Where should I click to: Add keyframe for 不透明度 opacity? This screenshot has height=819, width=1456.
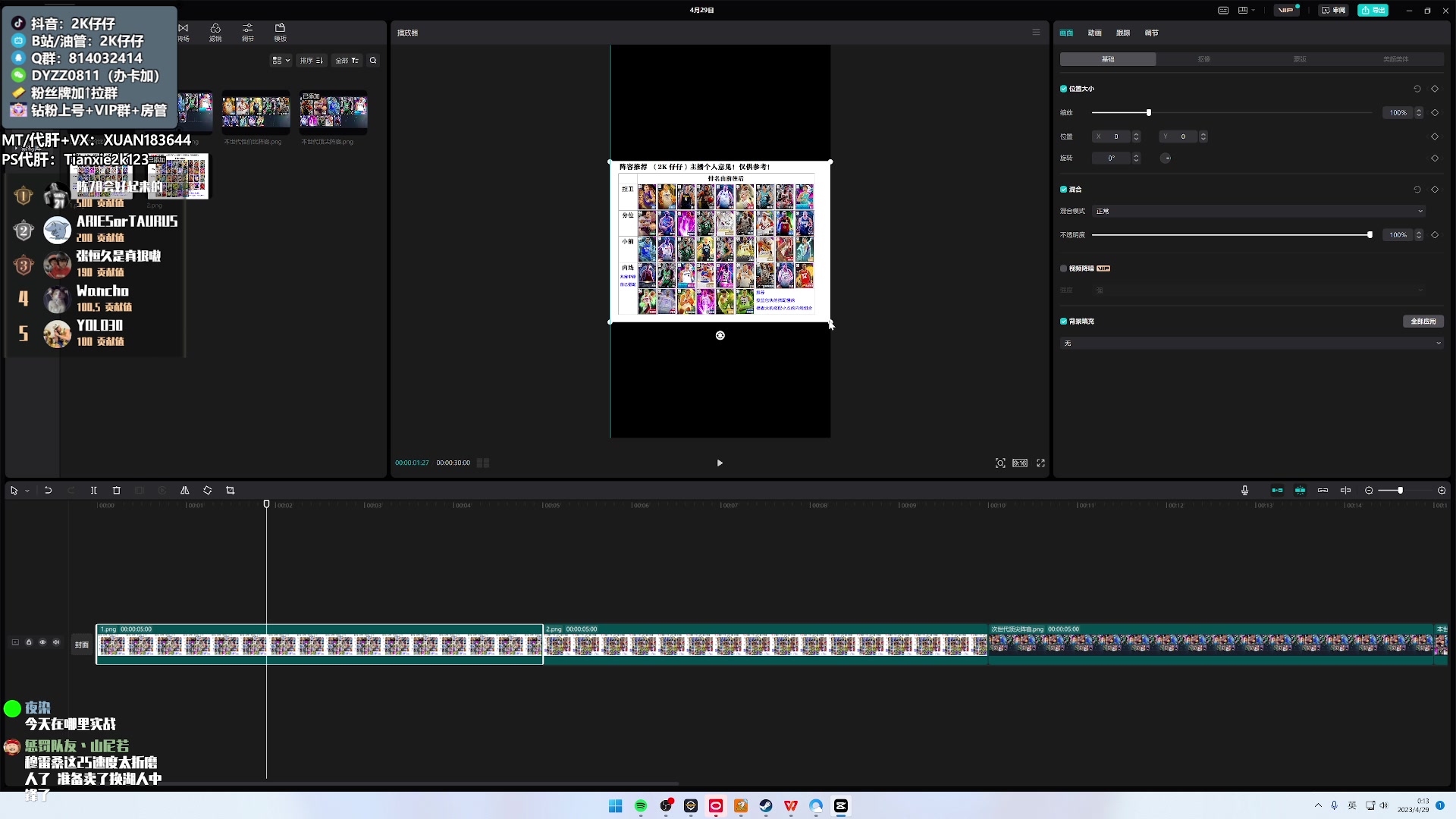coord(1435,235)
